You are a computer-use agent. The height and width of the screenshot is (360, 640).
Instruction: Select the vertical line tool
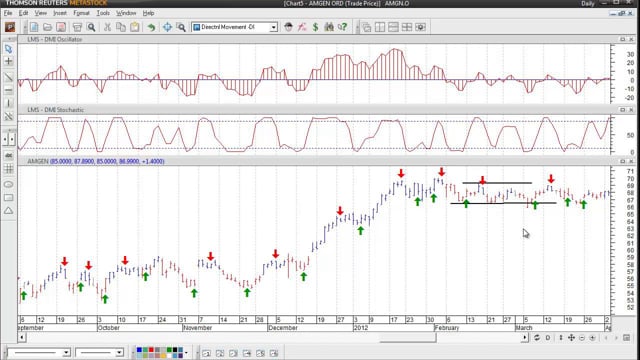click(x=8, y=103)
